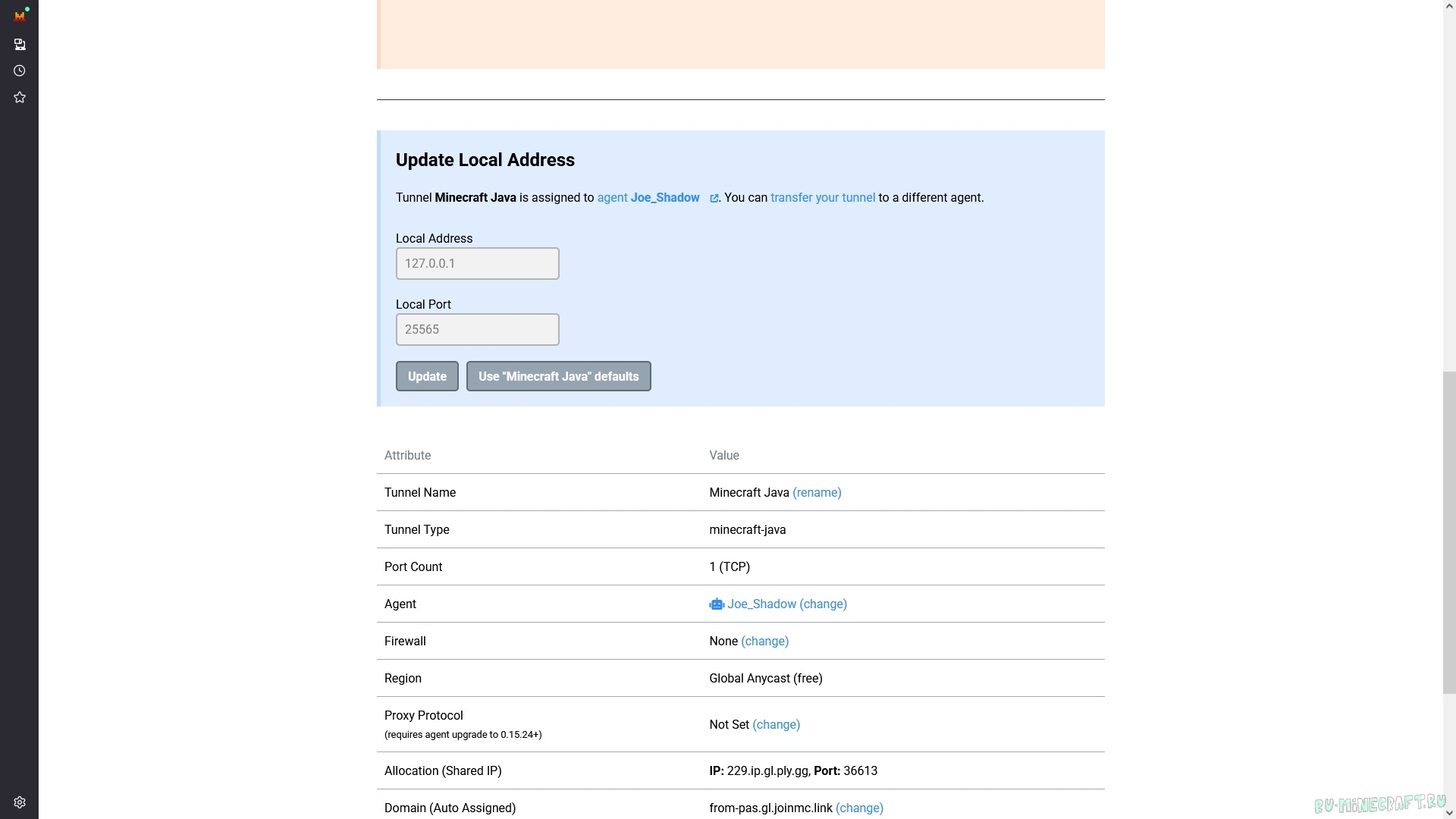
Task: Click change link for Domain
Action: pyautogui.click(x=859, y=808)
